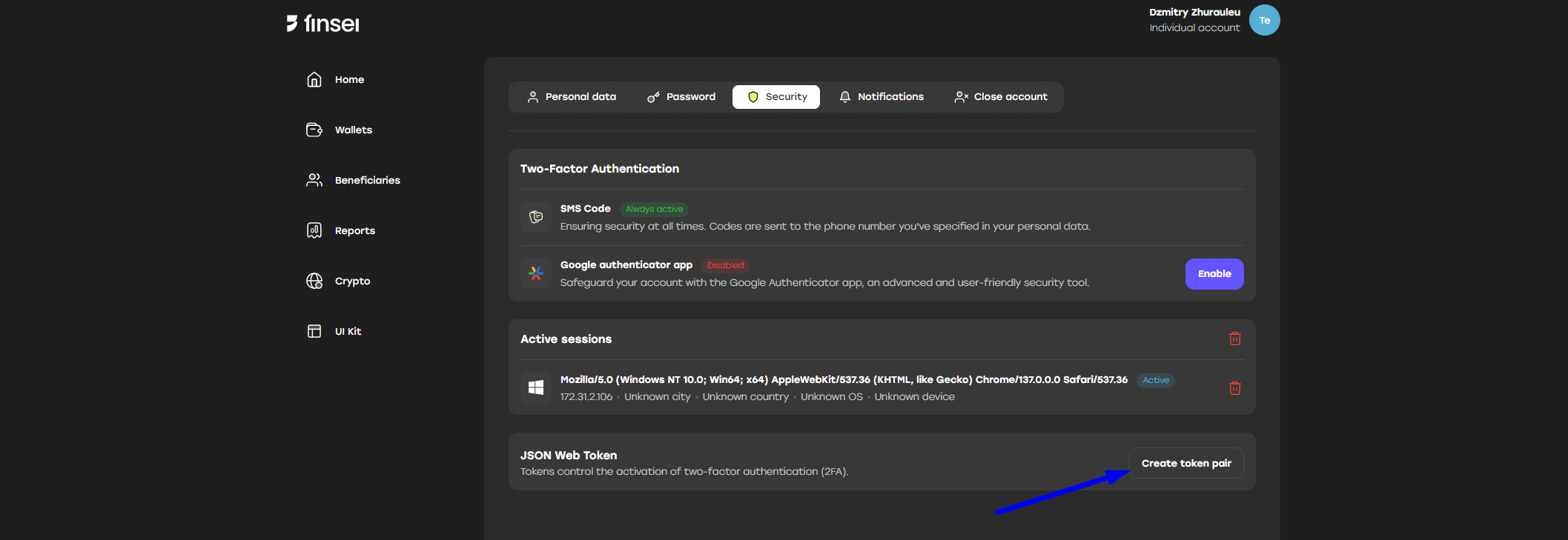Click the SMS Code shield icon
1568x540 pixels.
click(536, 217)
